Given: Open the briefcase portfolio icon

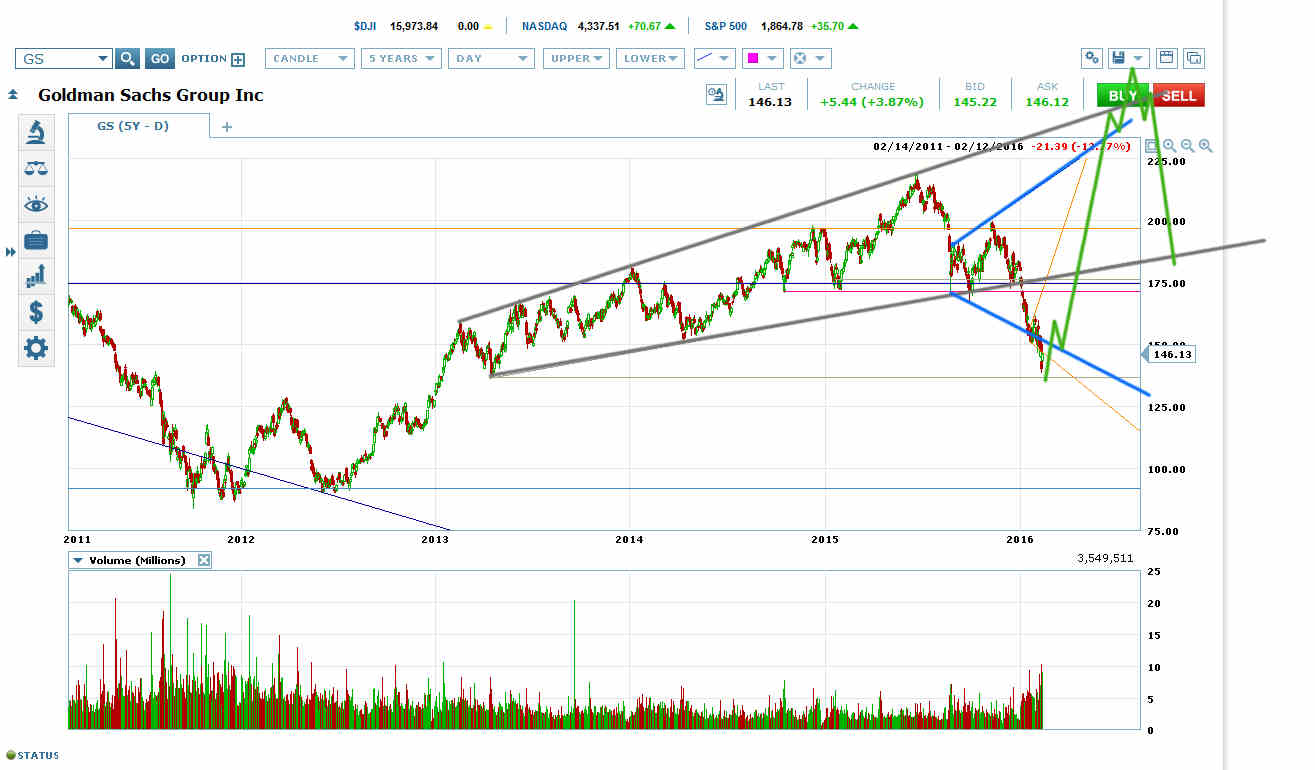Looking at the screenshot, I should point(36,240).
